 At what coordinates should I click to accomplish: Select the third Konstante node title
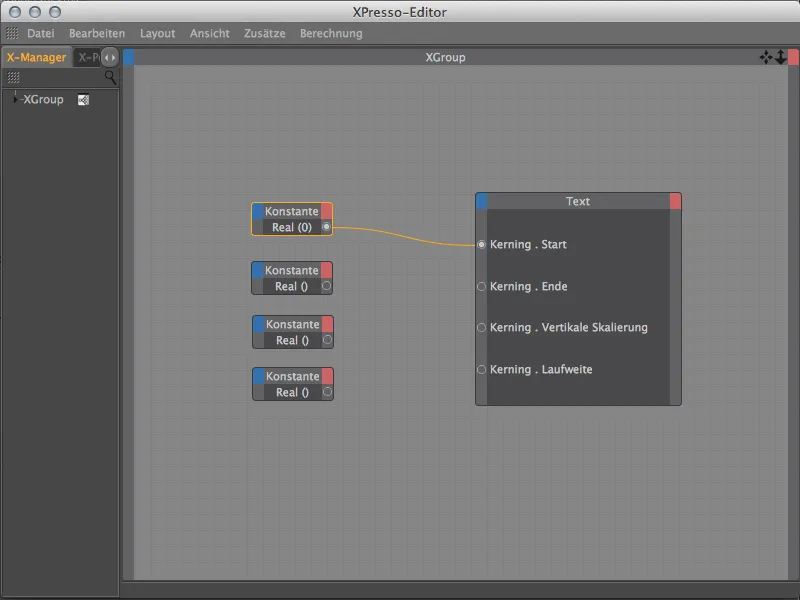[x=292, y=324]
